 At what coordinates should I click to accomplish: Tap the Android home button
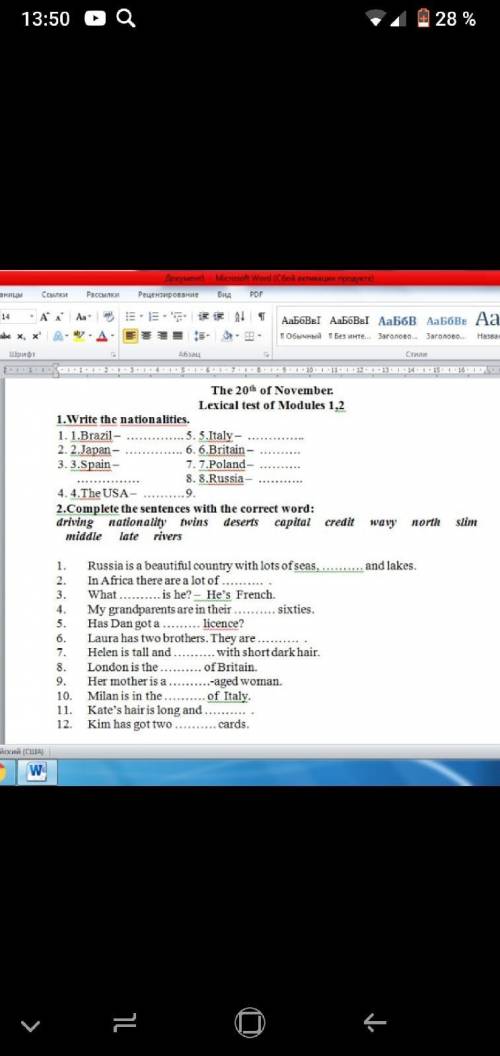click(x=250, y=1023)
